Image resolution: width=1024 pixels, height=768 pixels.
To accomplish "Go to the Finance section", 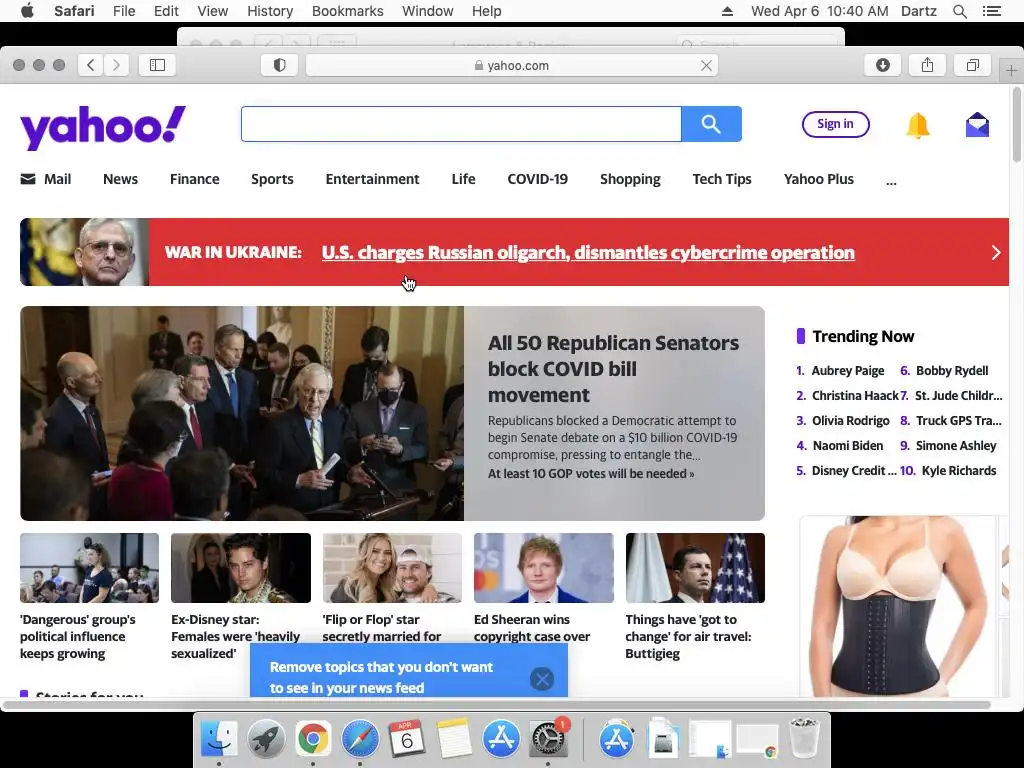I will point(195,179).
